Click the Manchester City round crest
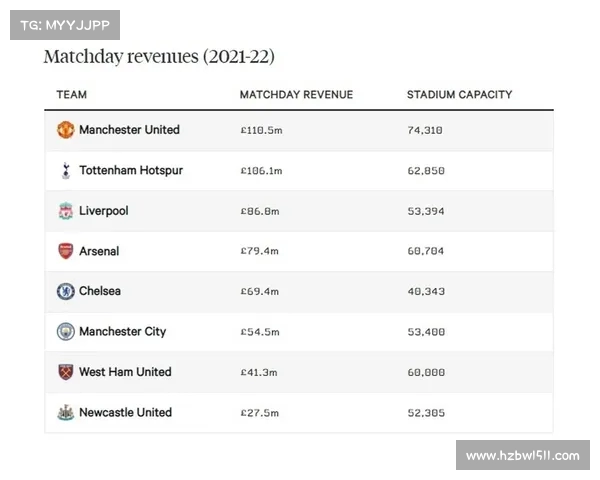This screenshot has width=600, height=480. coord(65,331)
